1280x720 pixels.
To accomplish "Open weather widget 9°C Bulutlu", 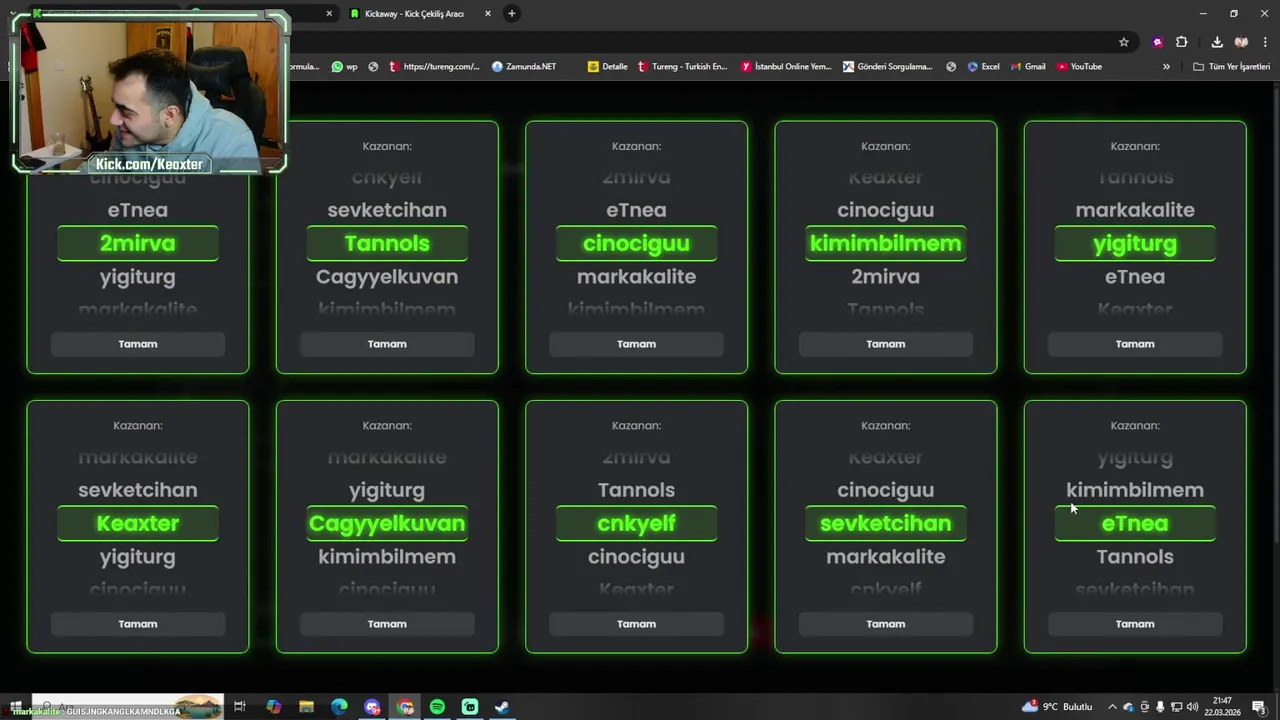I will 1058,707.
